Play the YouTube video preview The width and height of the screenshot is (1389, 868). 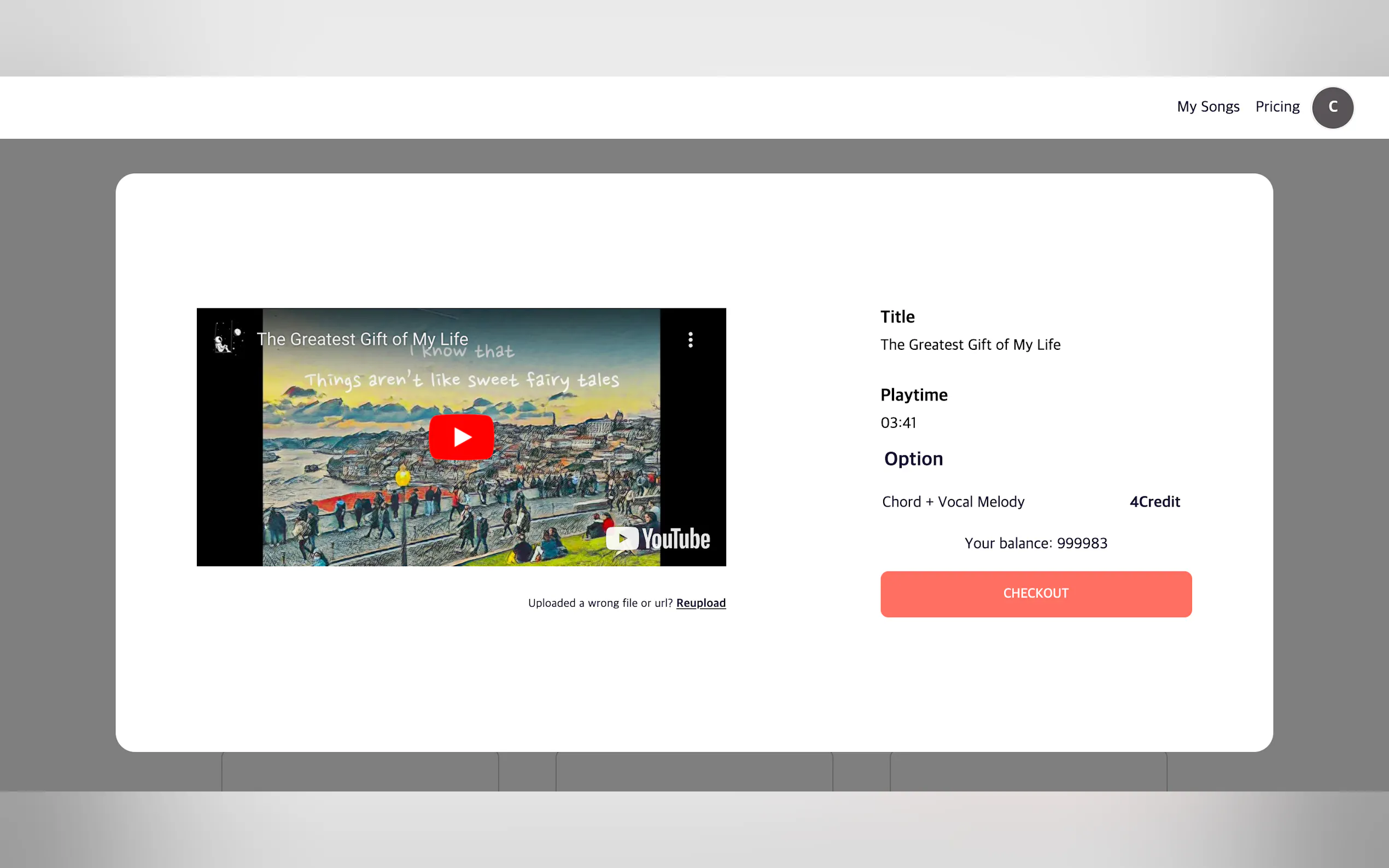[461, 437]
